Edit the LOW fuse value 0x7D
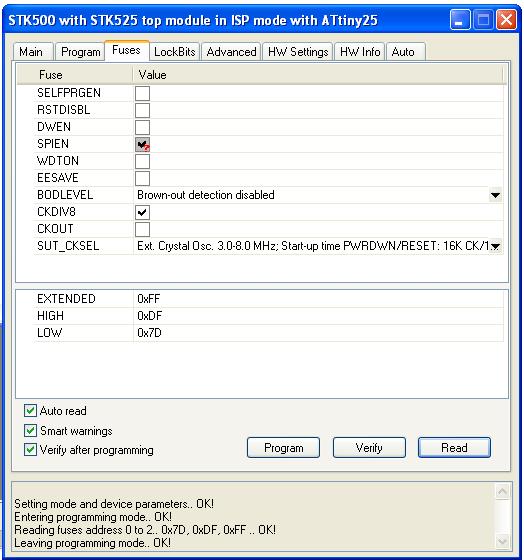 [149, 333]
